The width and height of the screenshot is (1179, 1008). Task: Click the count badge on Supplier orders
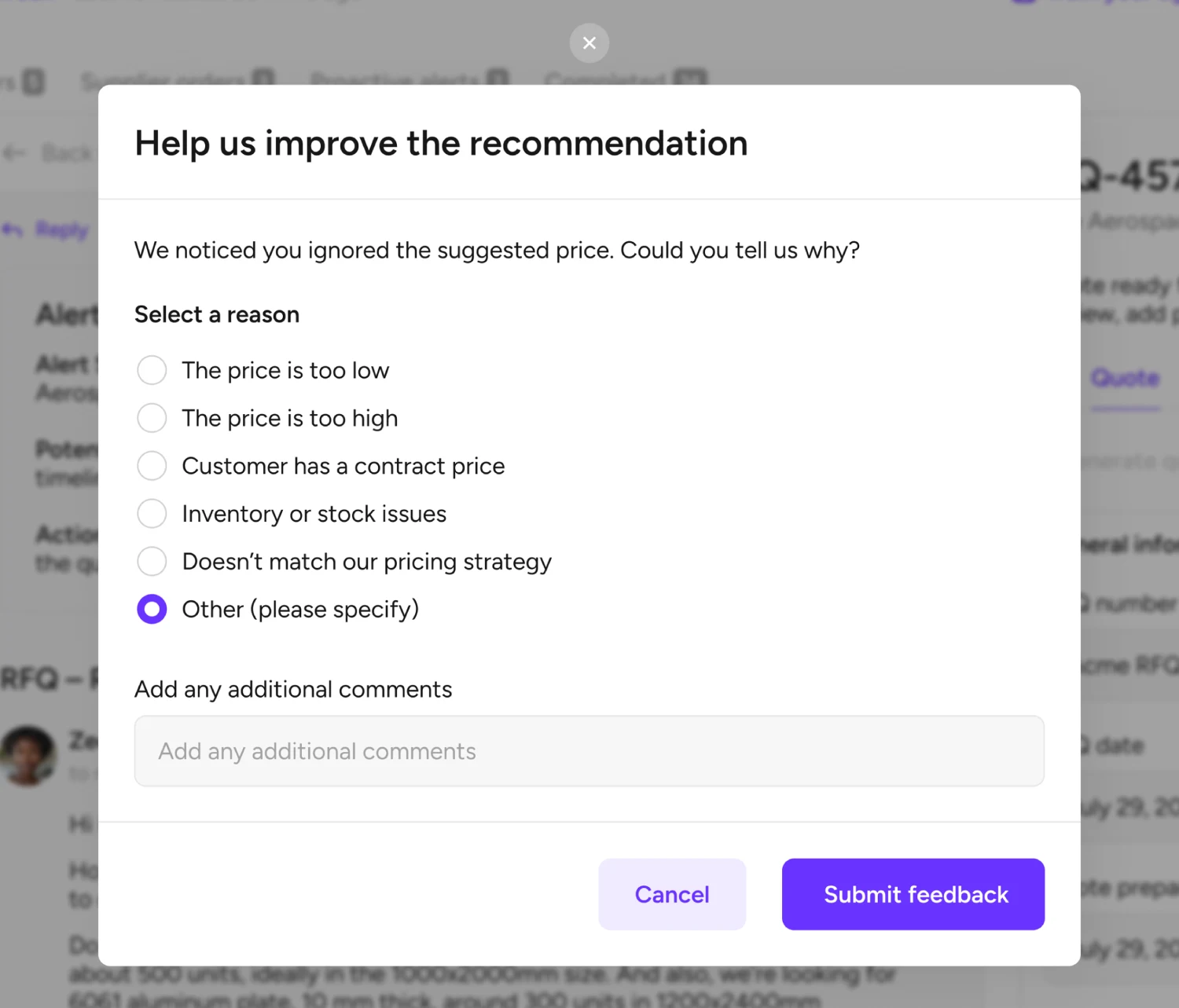click(263, 79)
